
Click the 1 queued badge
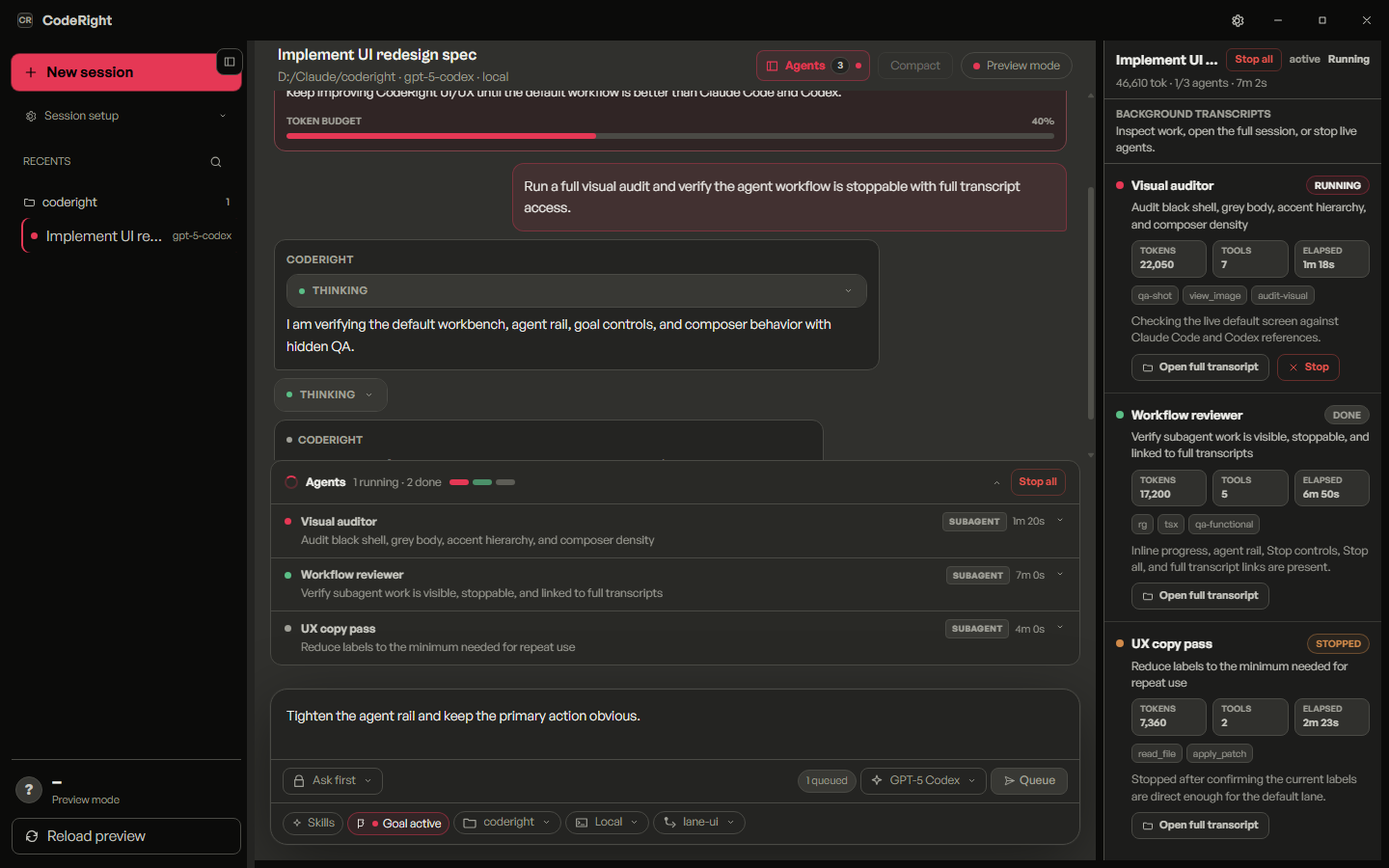coord(827,781)
